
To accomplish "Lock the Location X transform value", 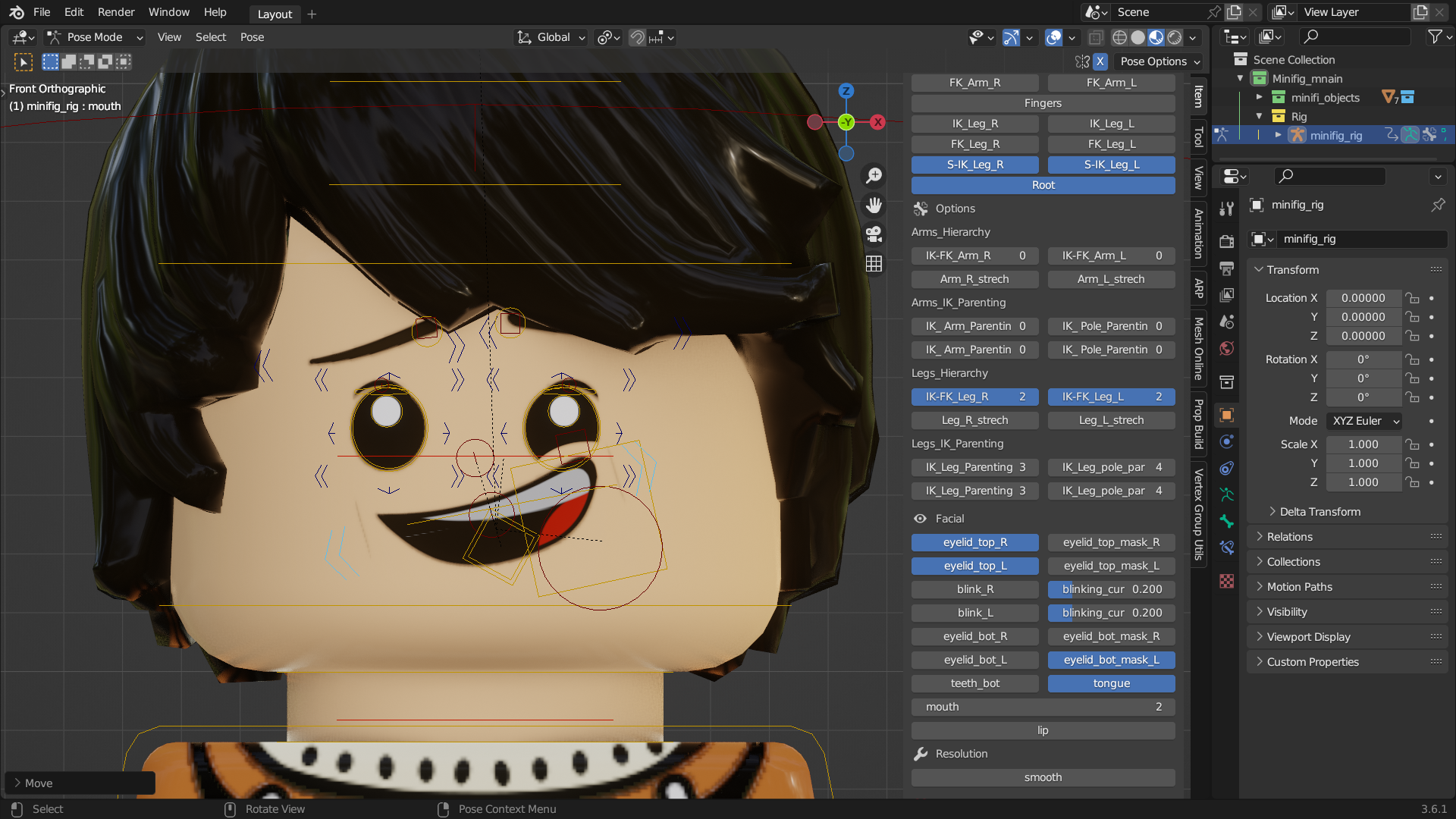I will click(1414, 298).
